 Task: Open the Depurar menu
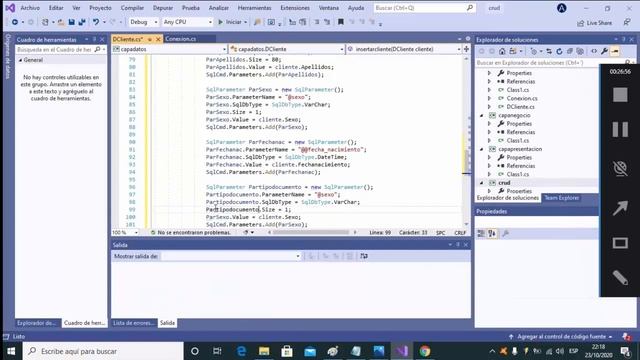pos(163,8)
